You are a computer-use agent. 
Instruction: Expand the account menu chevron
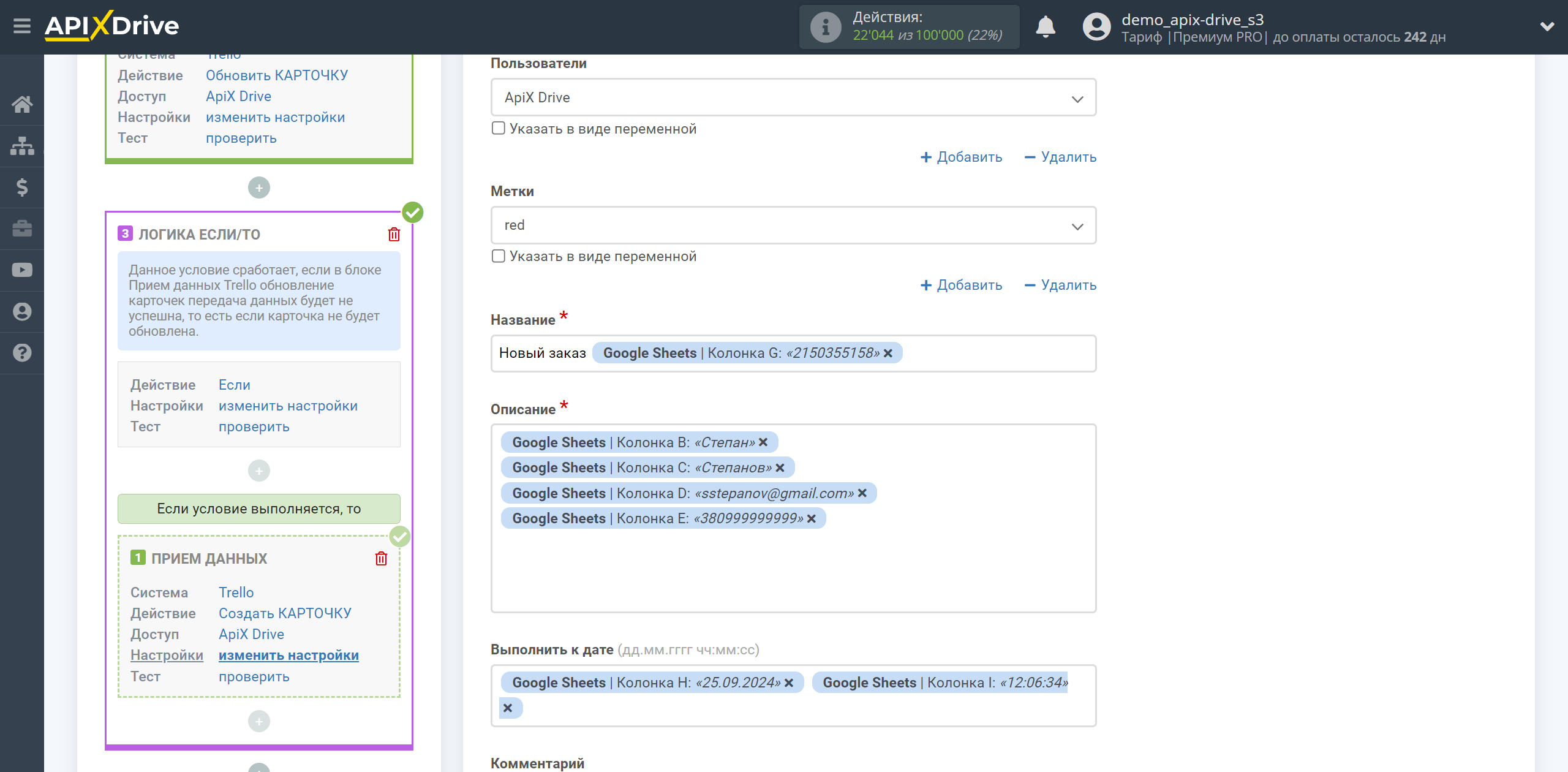pyautogui.click(x=1547, y=26)
